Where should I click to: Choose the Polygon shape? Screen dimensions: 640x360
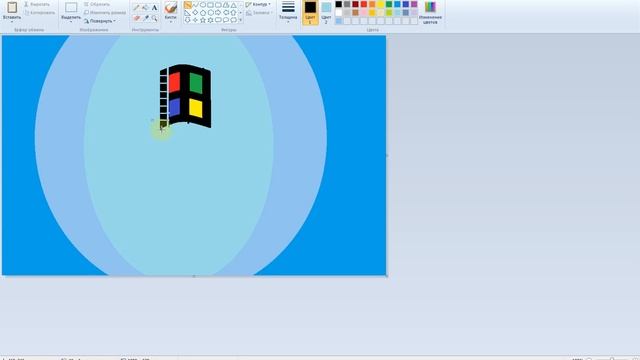pyautogui.click(x=226, y=5)
